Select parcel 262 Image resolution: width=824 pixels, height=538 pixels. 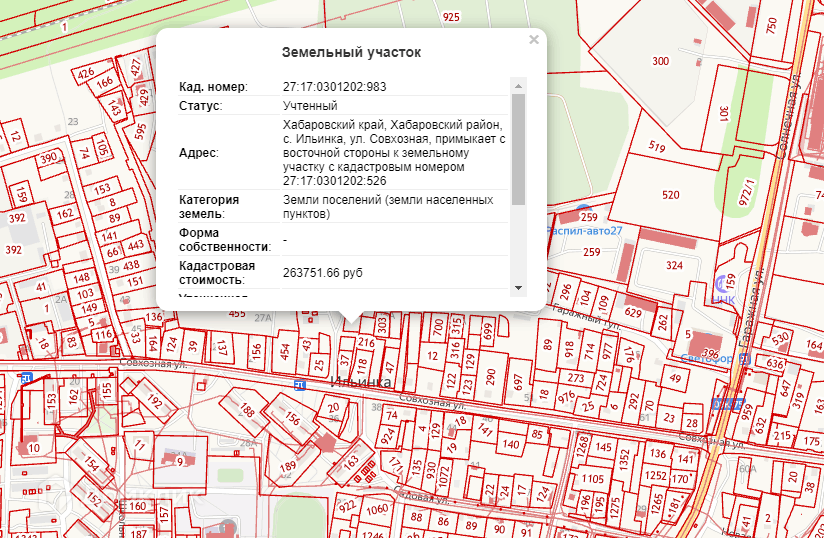(663, 321)
